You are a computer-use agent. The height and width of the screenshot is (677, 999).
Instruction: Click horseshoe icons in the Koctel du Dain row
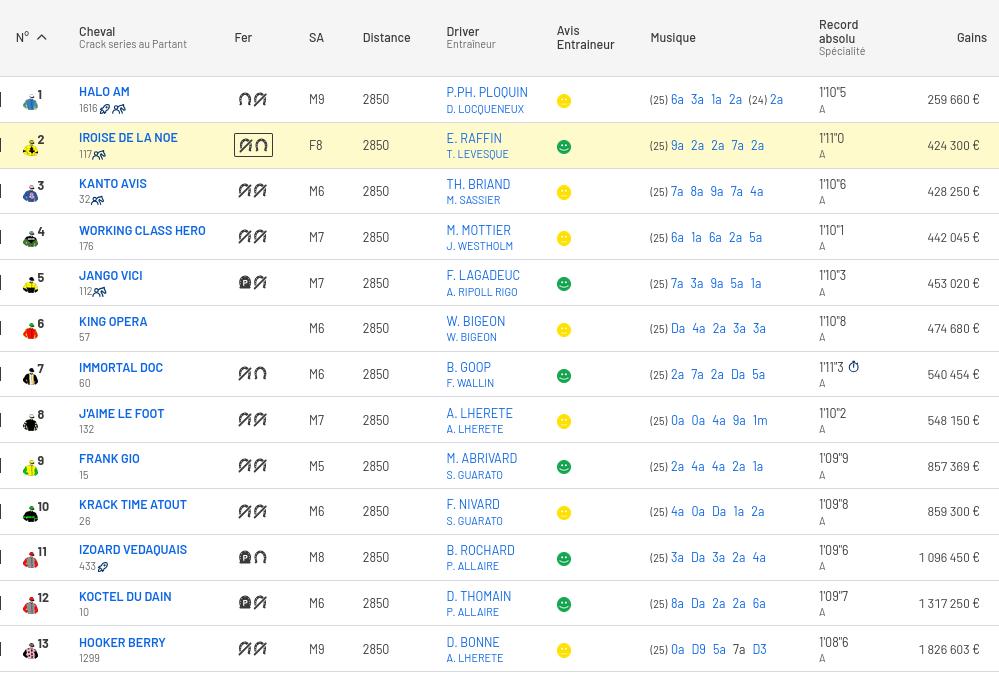[x=253, y=603]
